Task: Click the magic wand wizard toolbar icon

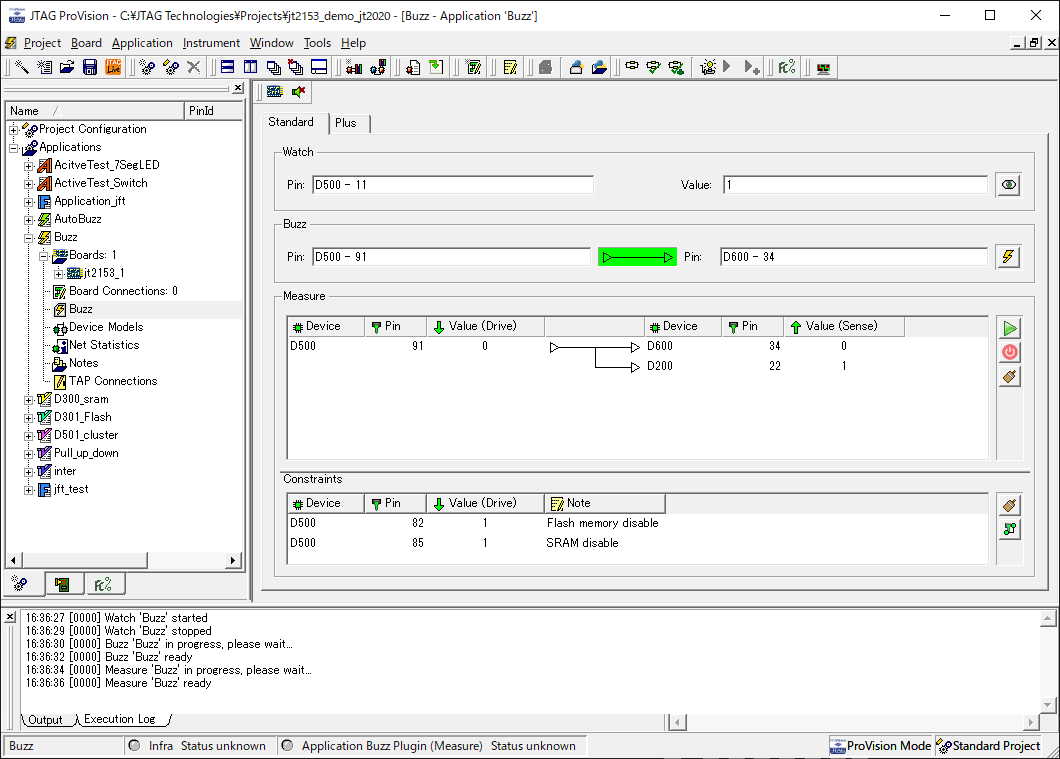Action: [x=22, y=67]
